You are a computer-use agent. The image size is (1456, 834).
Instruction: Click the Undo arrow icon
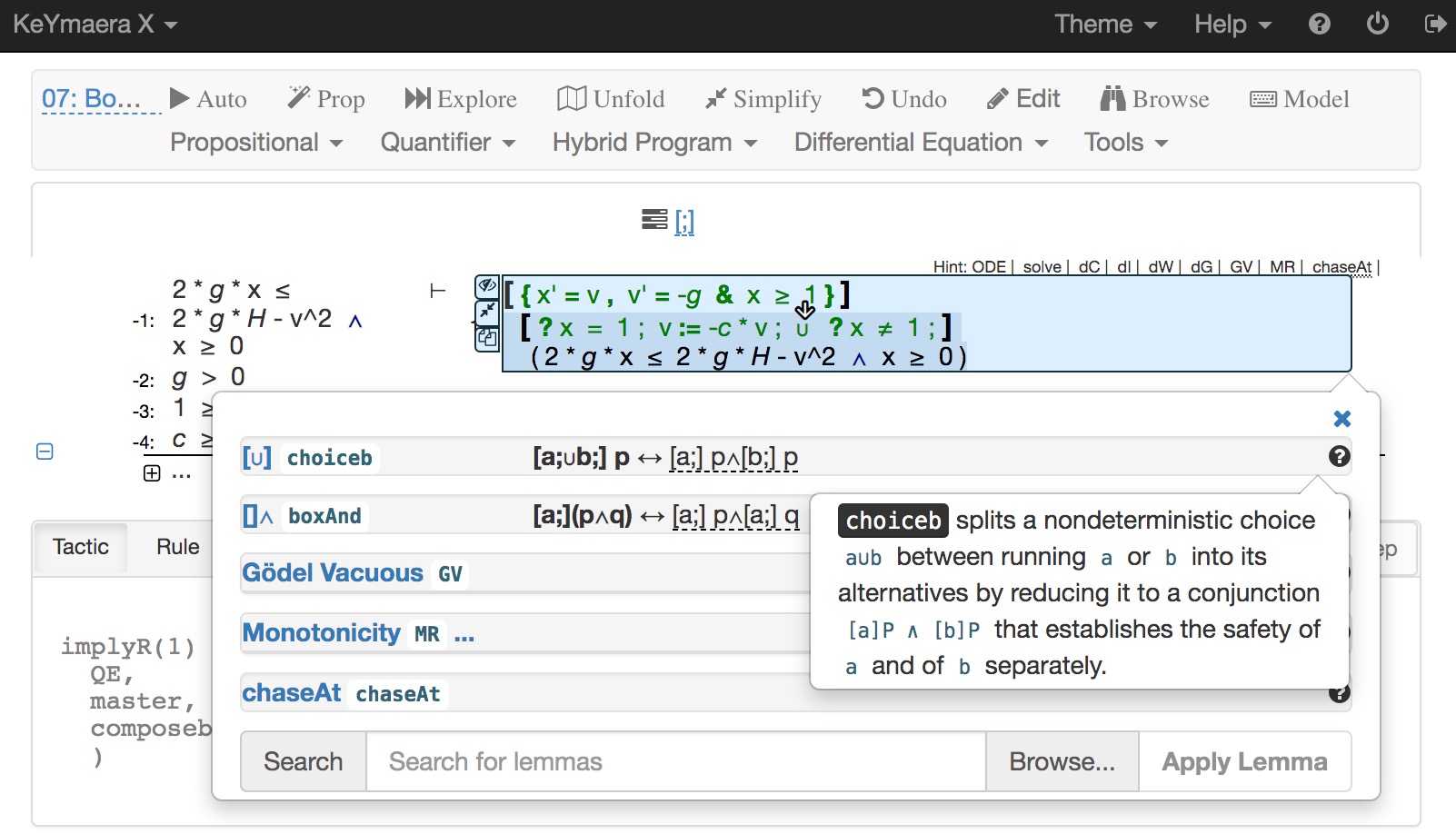[873, 98]
